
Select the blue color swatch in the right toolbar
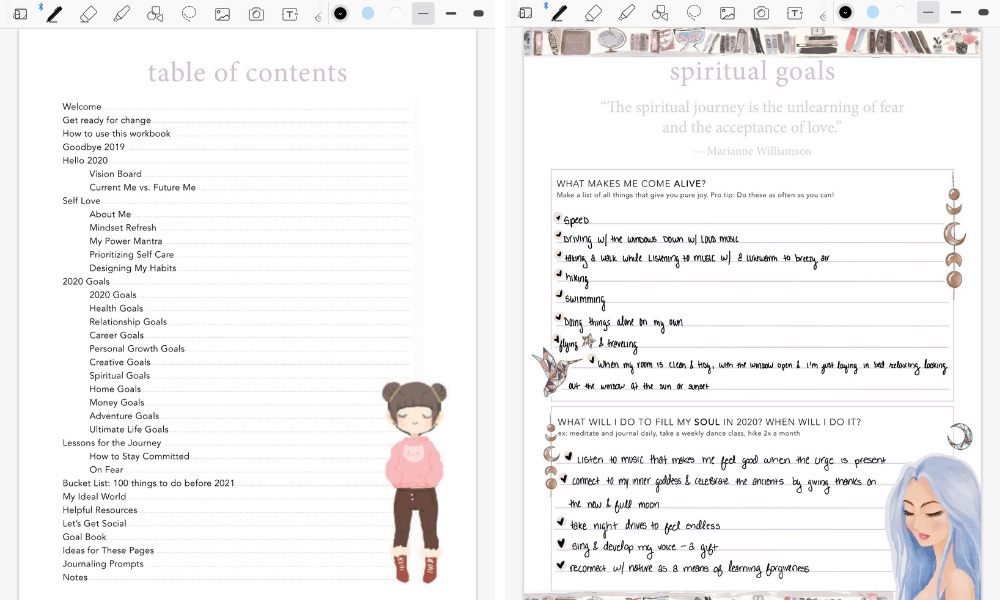coord(872,14)
